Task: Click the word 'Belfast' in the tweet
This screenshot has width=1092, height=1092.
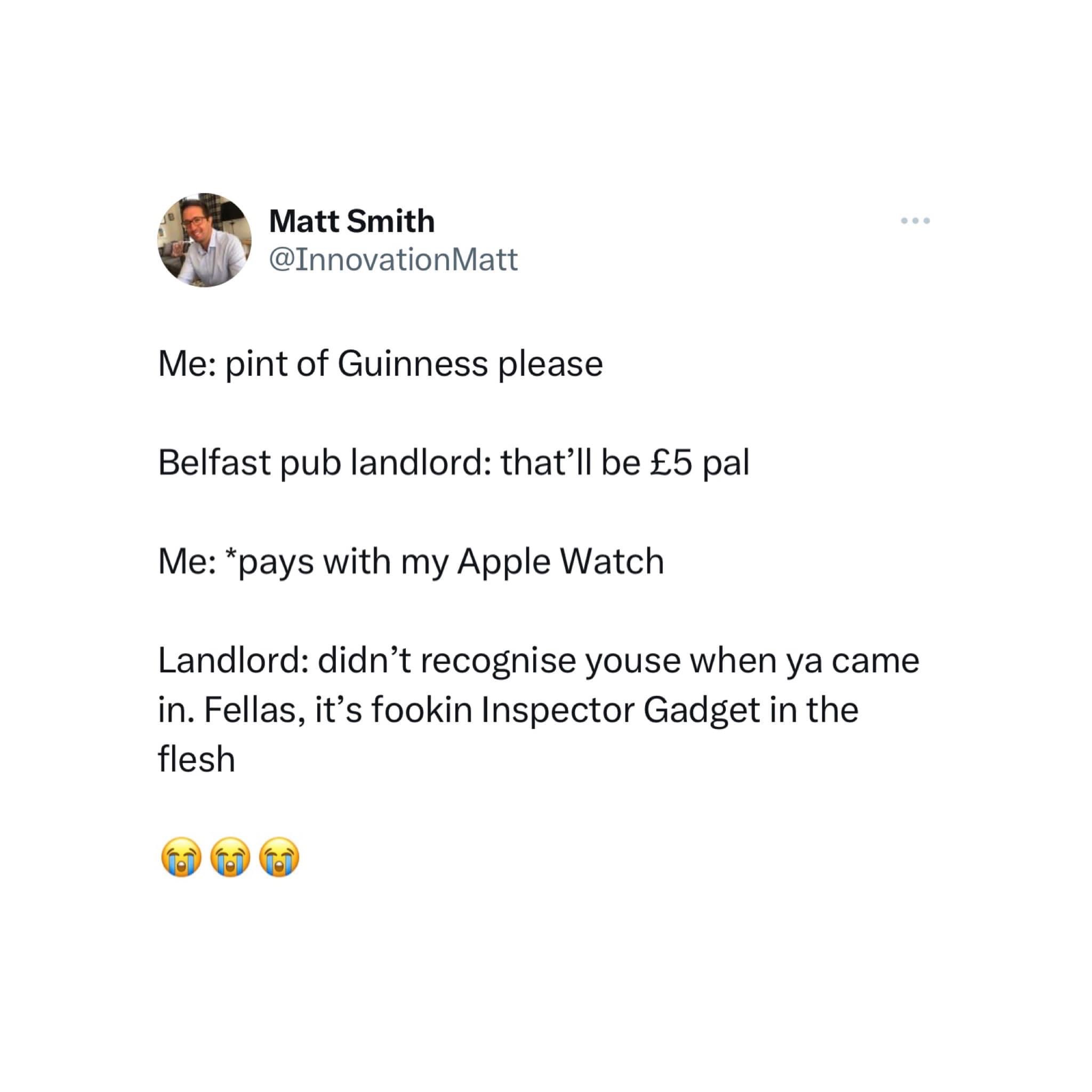Action: (x=214, y=462)
